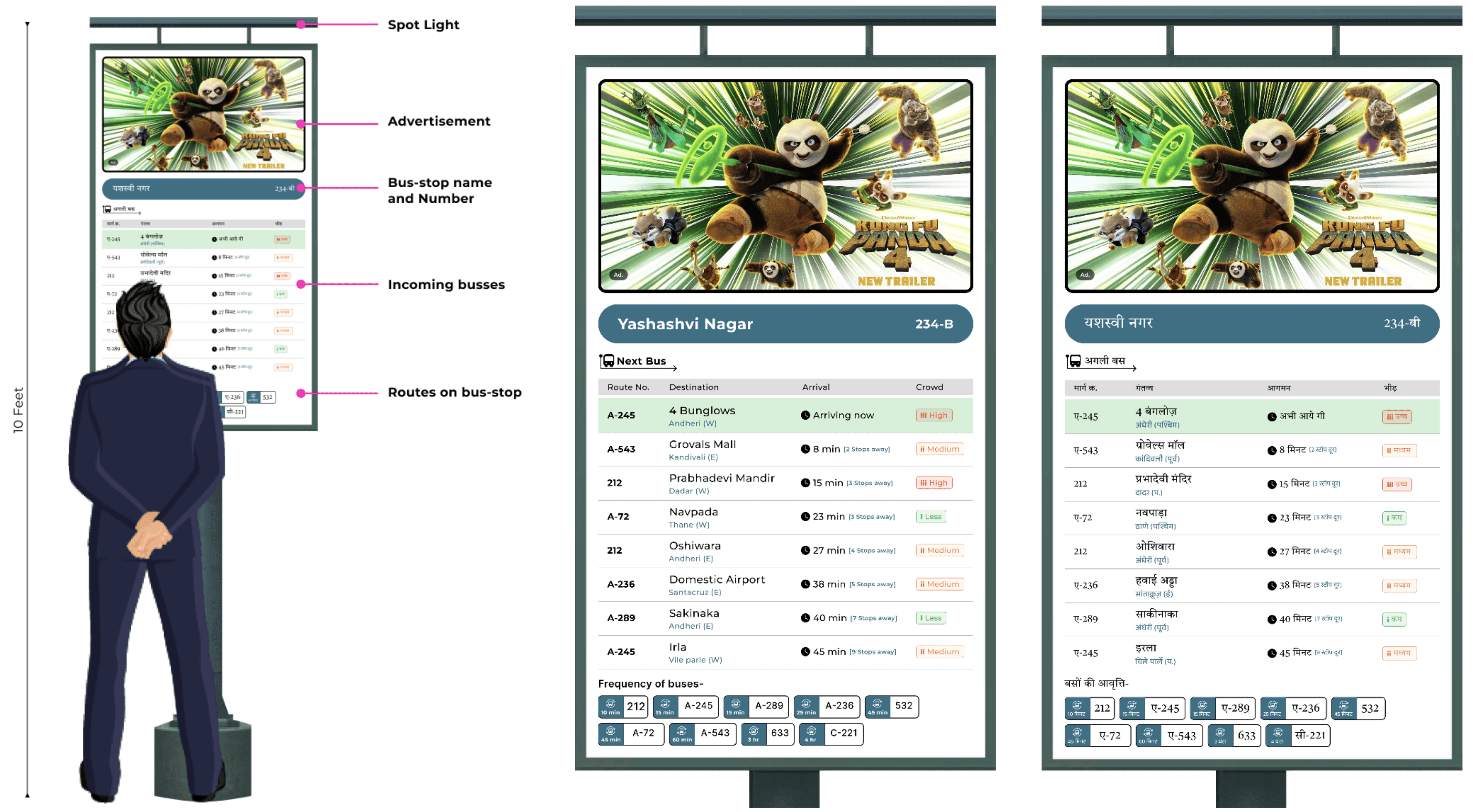The image size is (1473, 812).
Task: Open the A-289 route frequency chip
Action: tap(756, 706)
